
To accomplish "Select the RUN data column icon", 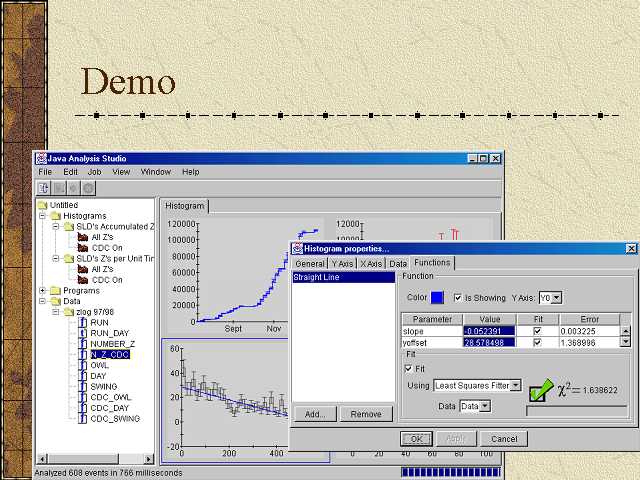I will pyautogui.click(x=82, y=323).
